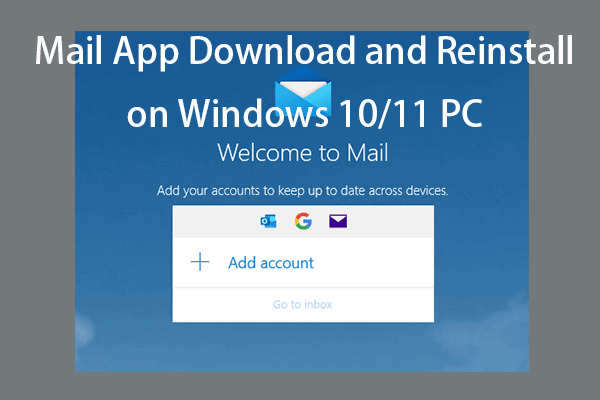Click the purple Yahoo mail envelope icon

pos(338,221)
